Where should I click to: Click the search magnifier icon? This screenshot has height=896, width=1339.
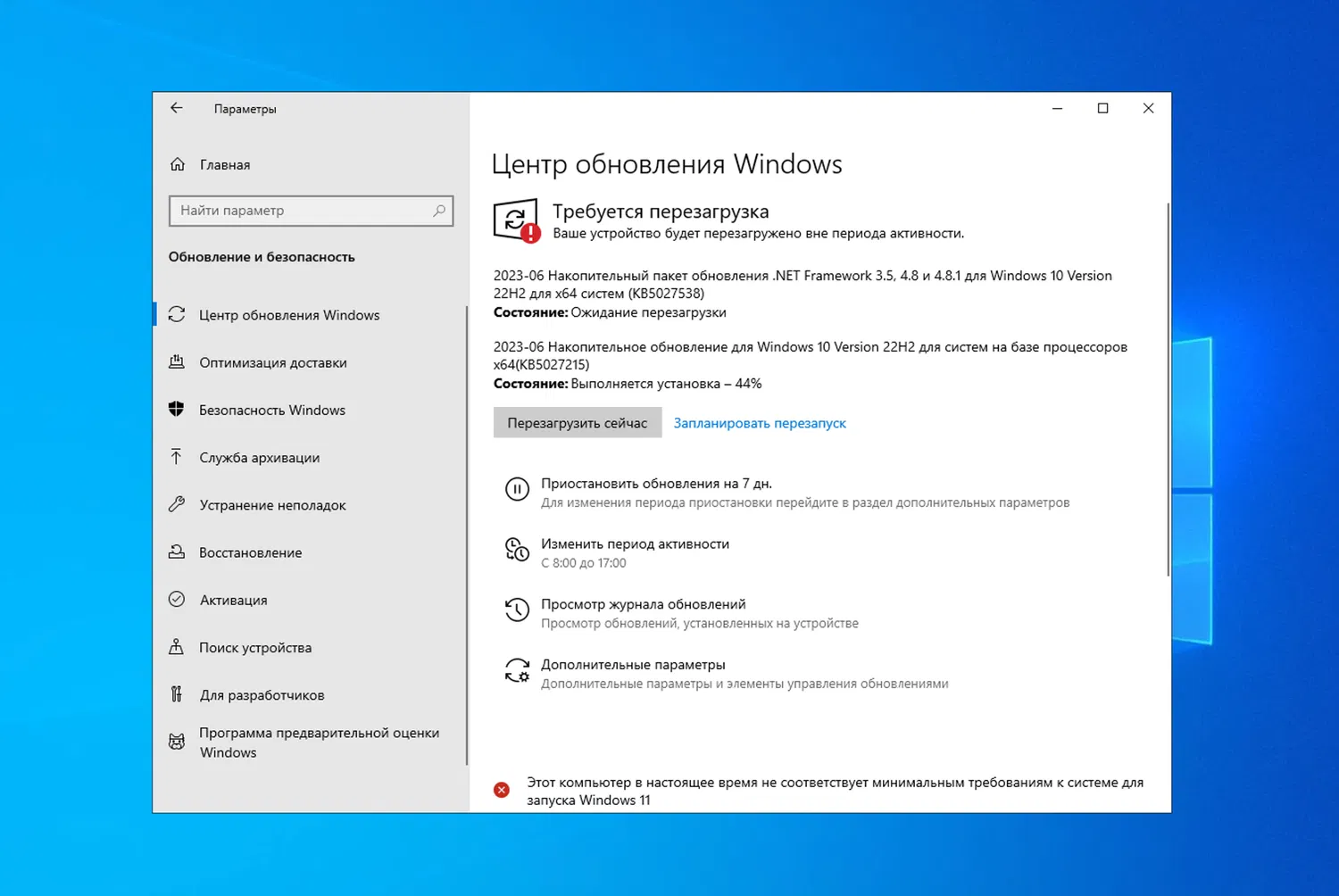pos(439,211)
